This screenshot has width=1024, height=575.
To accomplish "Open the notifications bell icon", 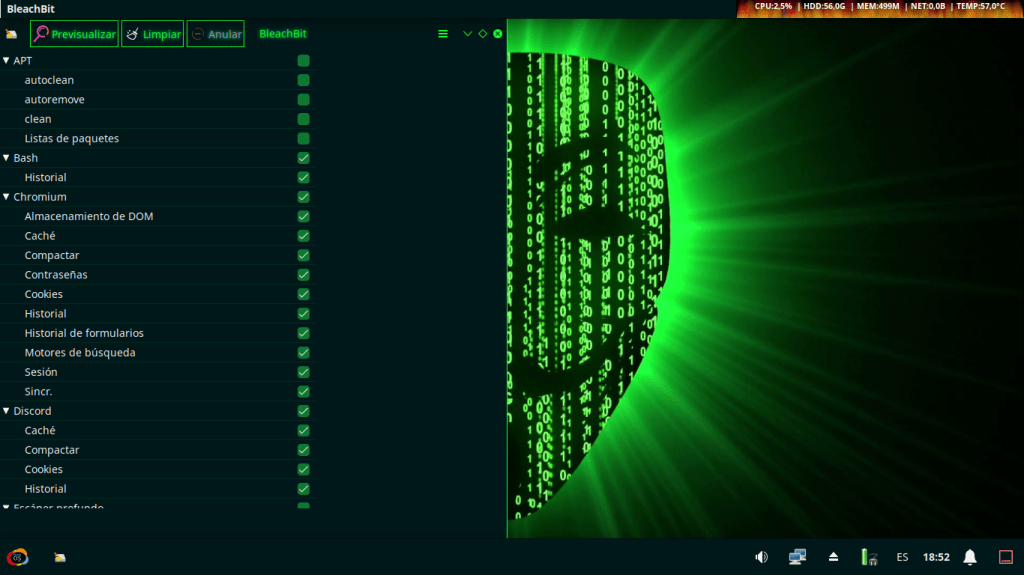I will point(969,557).
